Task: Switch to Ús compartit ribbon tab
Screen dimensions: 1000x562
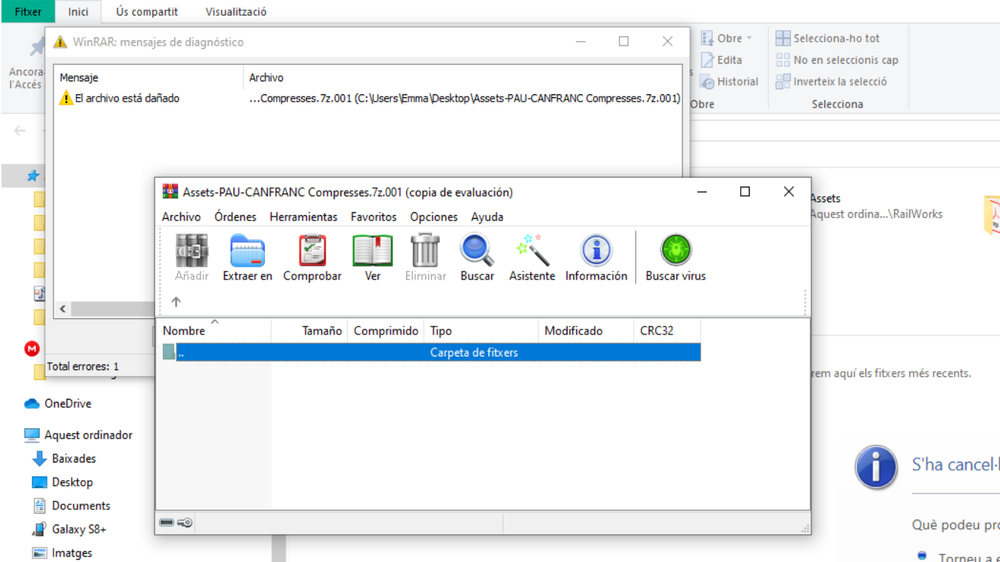Action: pyautogui.click(x=147, y=11)
